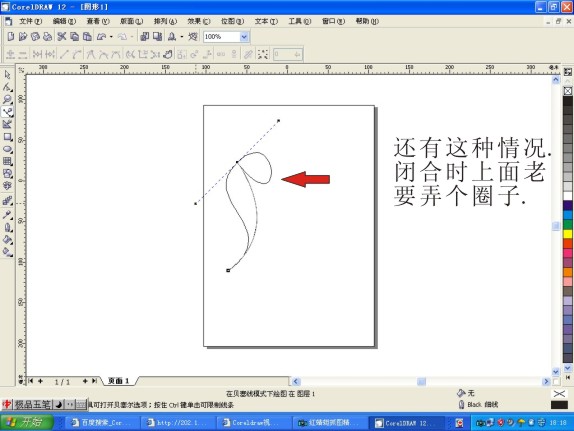Viewport: 574px width, 431px height.
Task: Click the no-fill X swatch atop palette
Action: [x=568, y=91]
